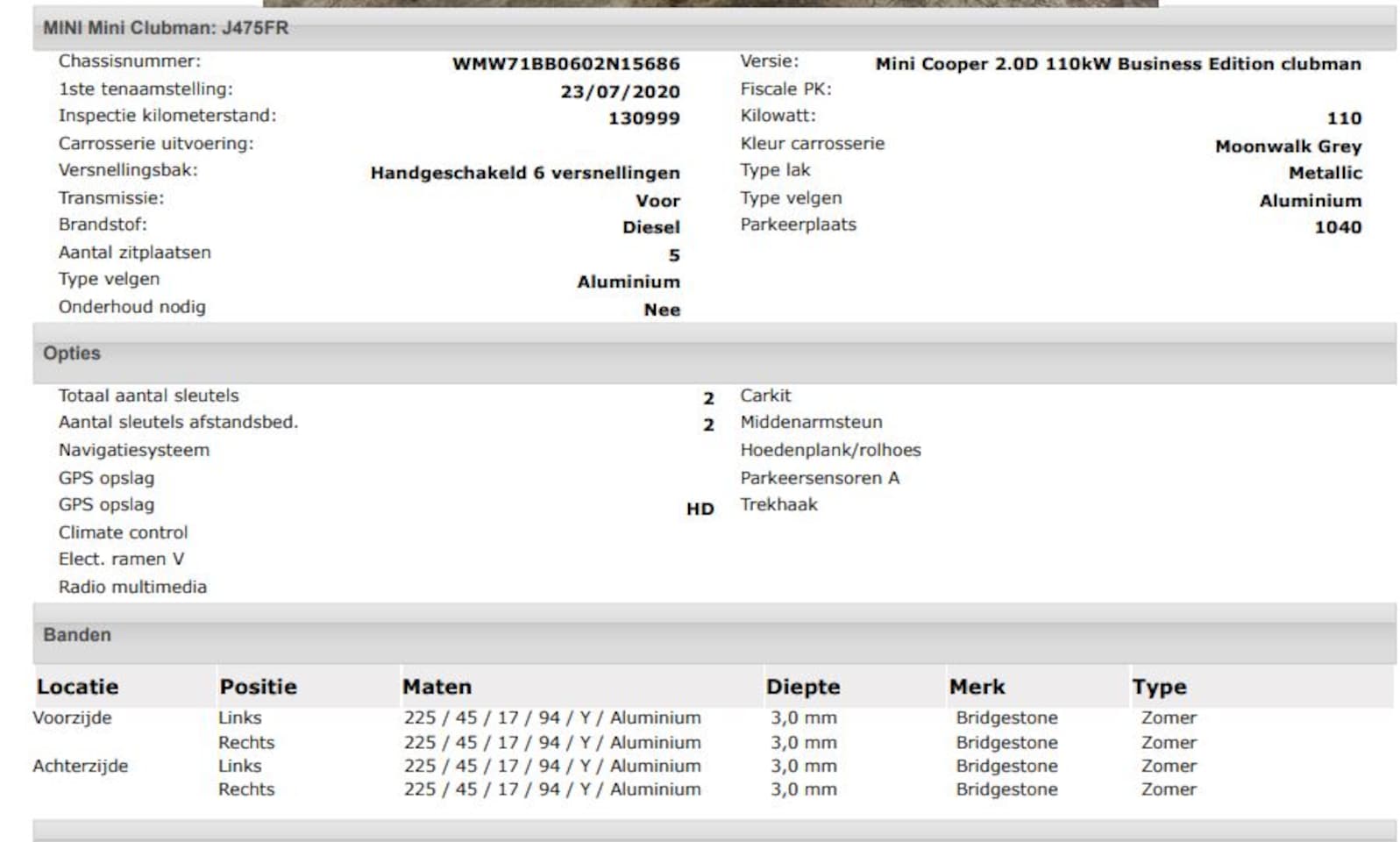Viewport: 1400px width, 842px height.
Task: Click the Navigatiesysteem option
Action: click(x=134, y=450)
